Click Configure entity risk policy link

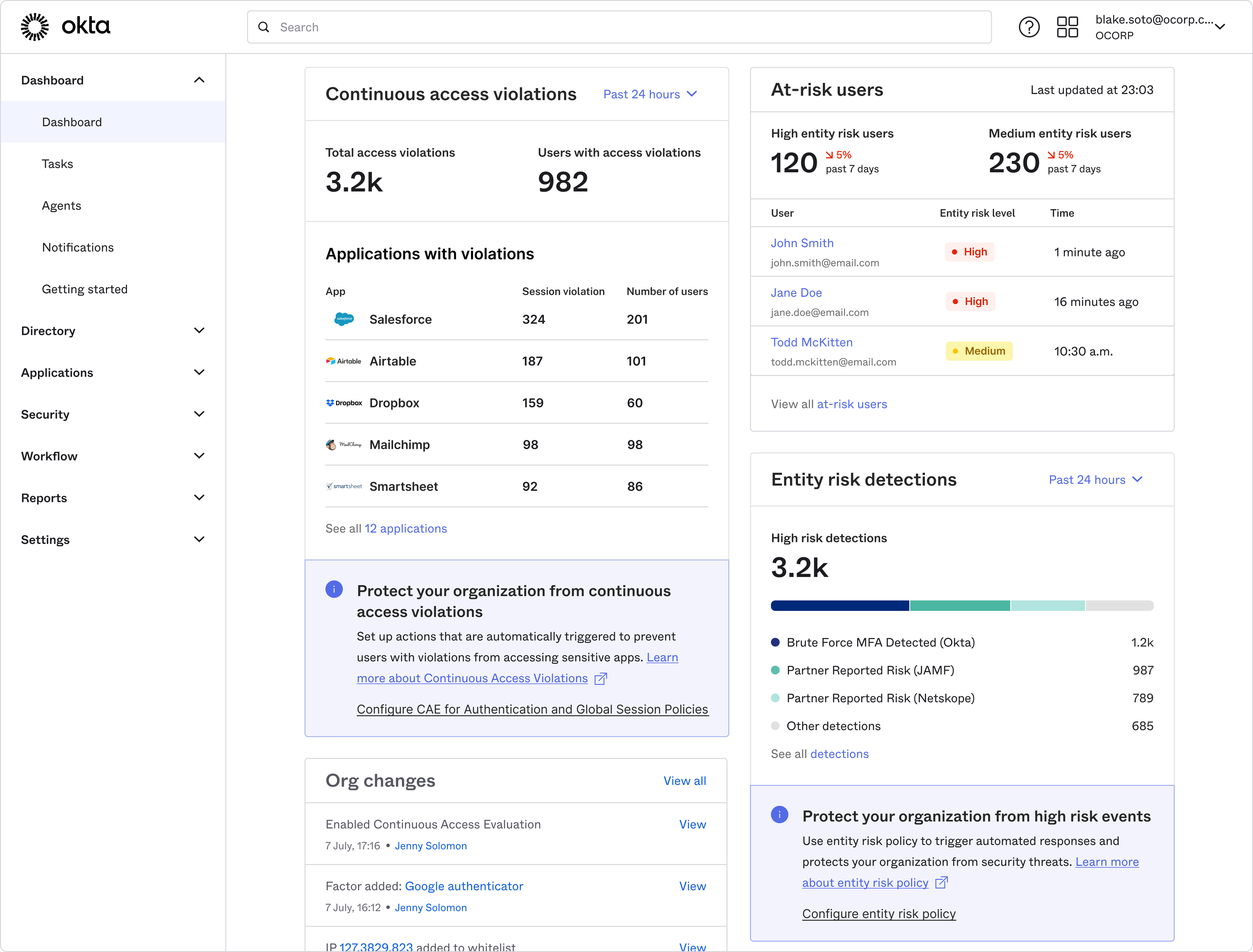pos(878,913)
